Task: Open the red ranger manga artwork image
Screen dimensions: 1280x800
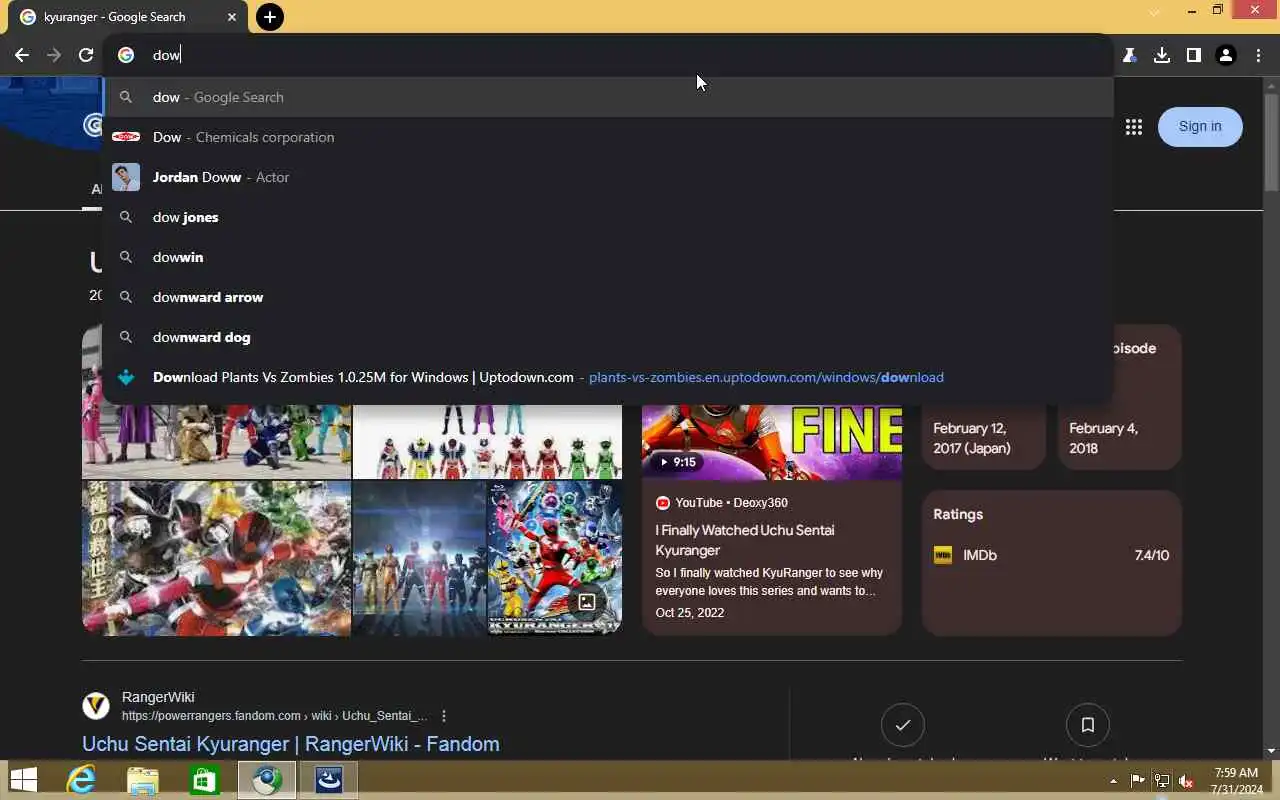Action: click(216, 558)
